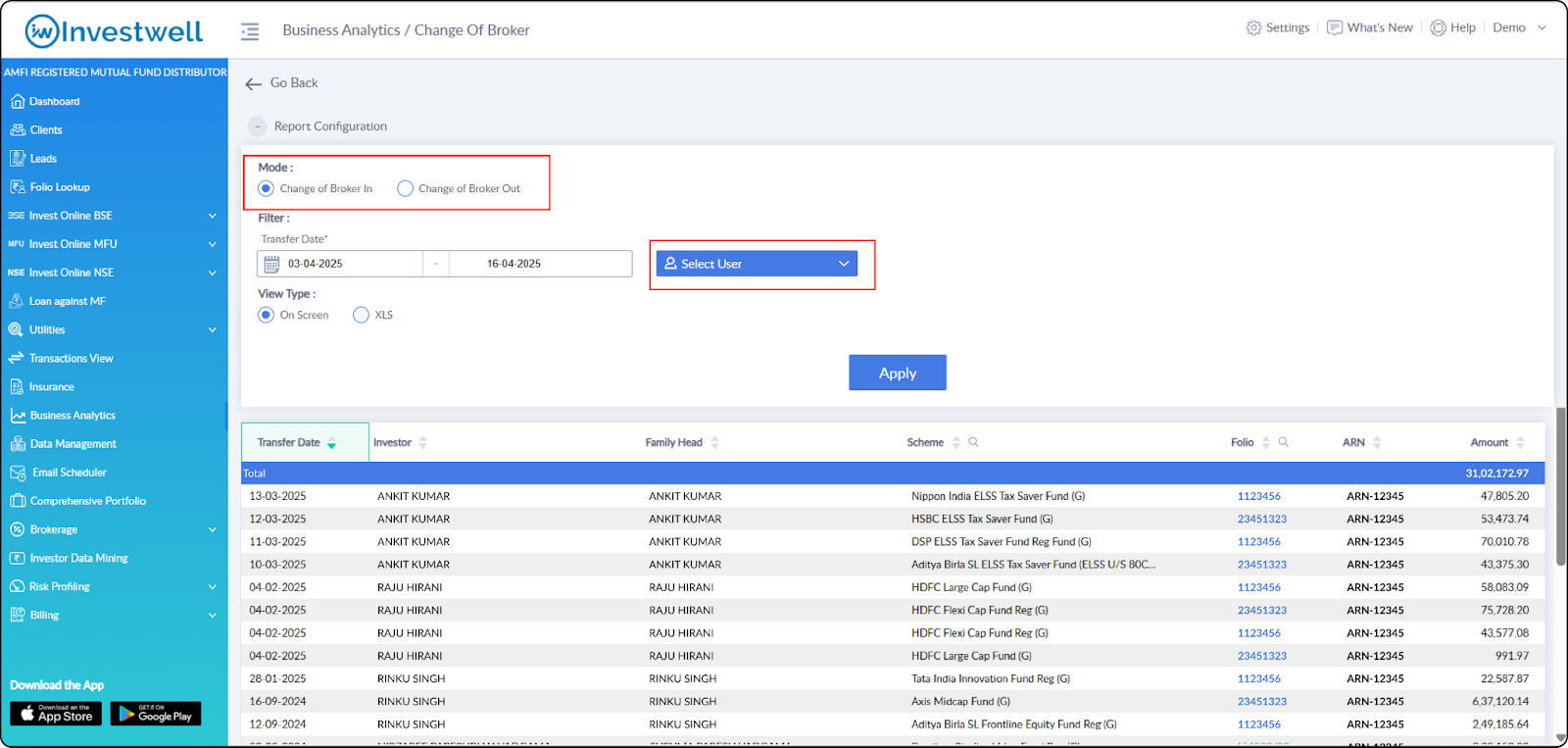
Task: Click the Folio Lookup icon
Action: (17, 186)
